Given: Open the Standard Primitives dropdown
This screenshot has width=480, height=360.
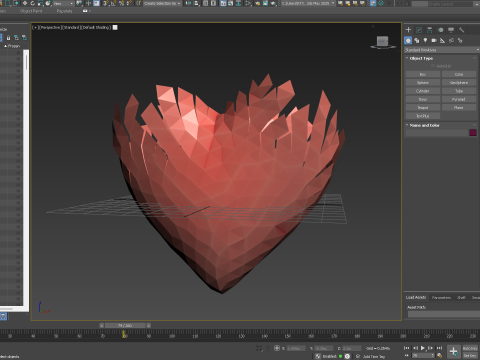Looking at the screenshot, I should [x=442, y=50].
